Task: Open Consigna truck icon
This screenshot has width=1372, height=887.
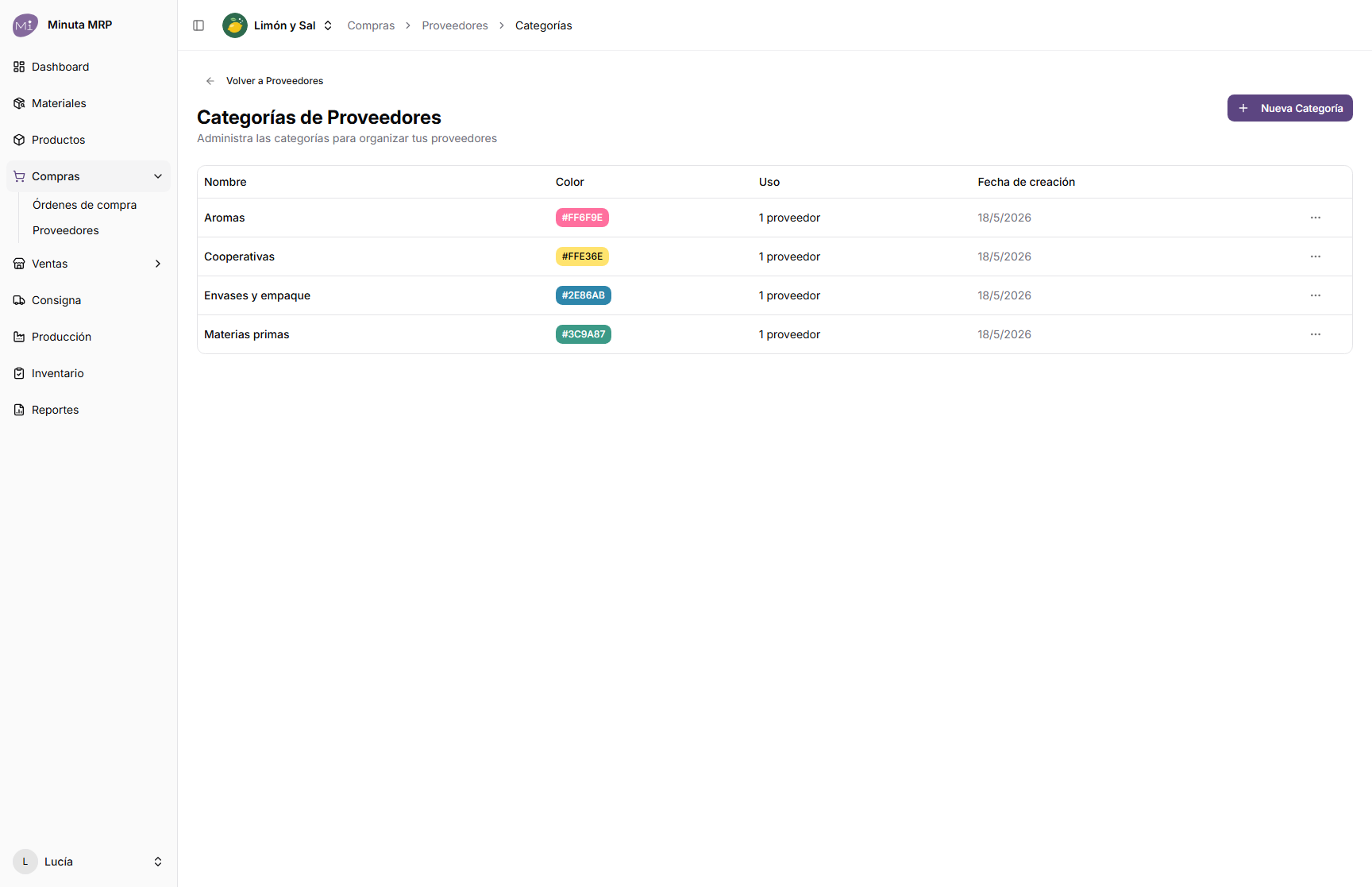Action: 19,300
